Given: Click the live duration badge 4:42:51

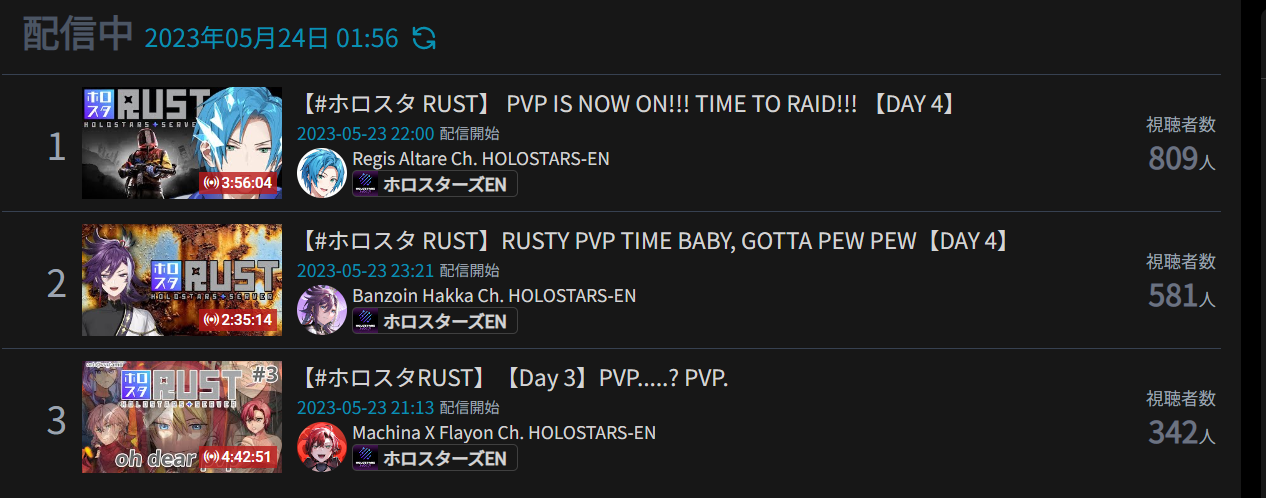Looking at the screenshot, I should pos(238,457).
